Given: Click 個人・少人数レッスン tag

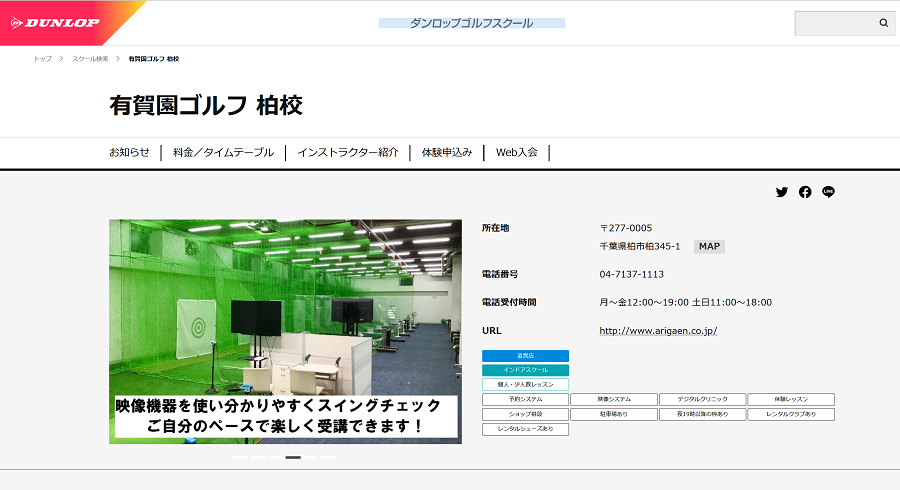Looking at the screenshot, I should (525, 384).
